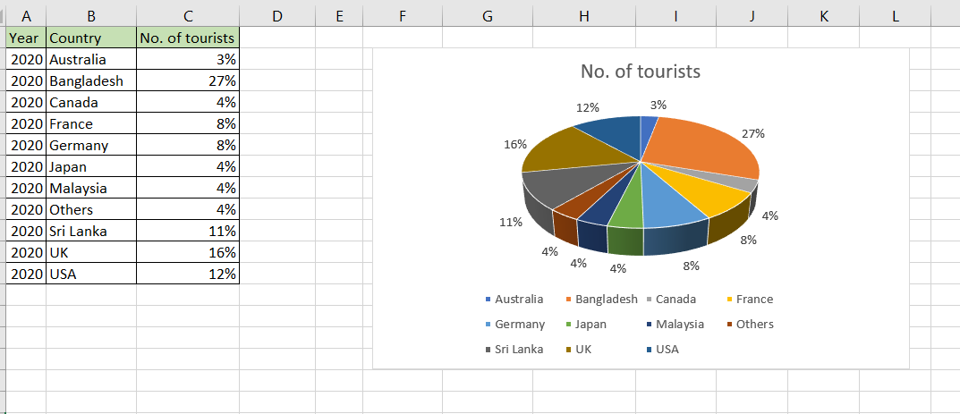Image resolution: width=960 pixels, height=414 pixels.
Task: Click the Year header cell
Action: point(26,38)
